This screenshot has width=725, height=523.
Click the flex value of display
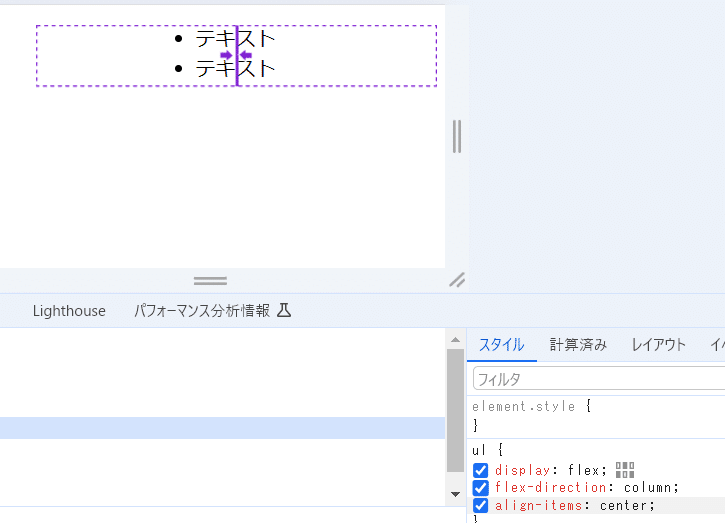[584, 470]
